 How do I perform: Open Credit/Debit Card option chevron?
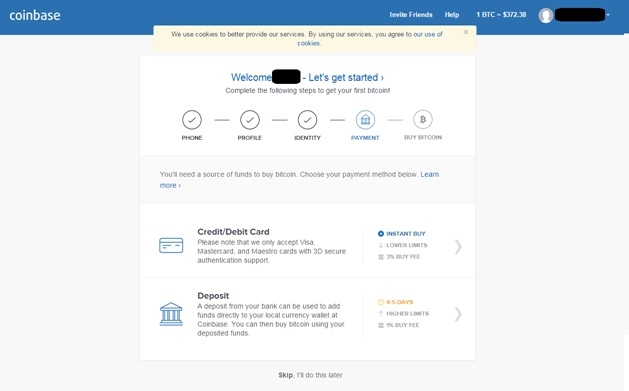pyautogui.click(x=458, y=247)
